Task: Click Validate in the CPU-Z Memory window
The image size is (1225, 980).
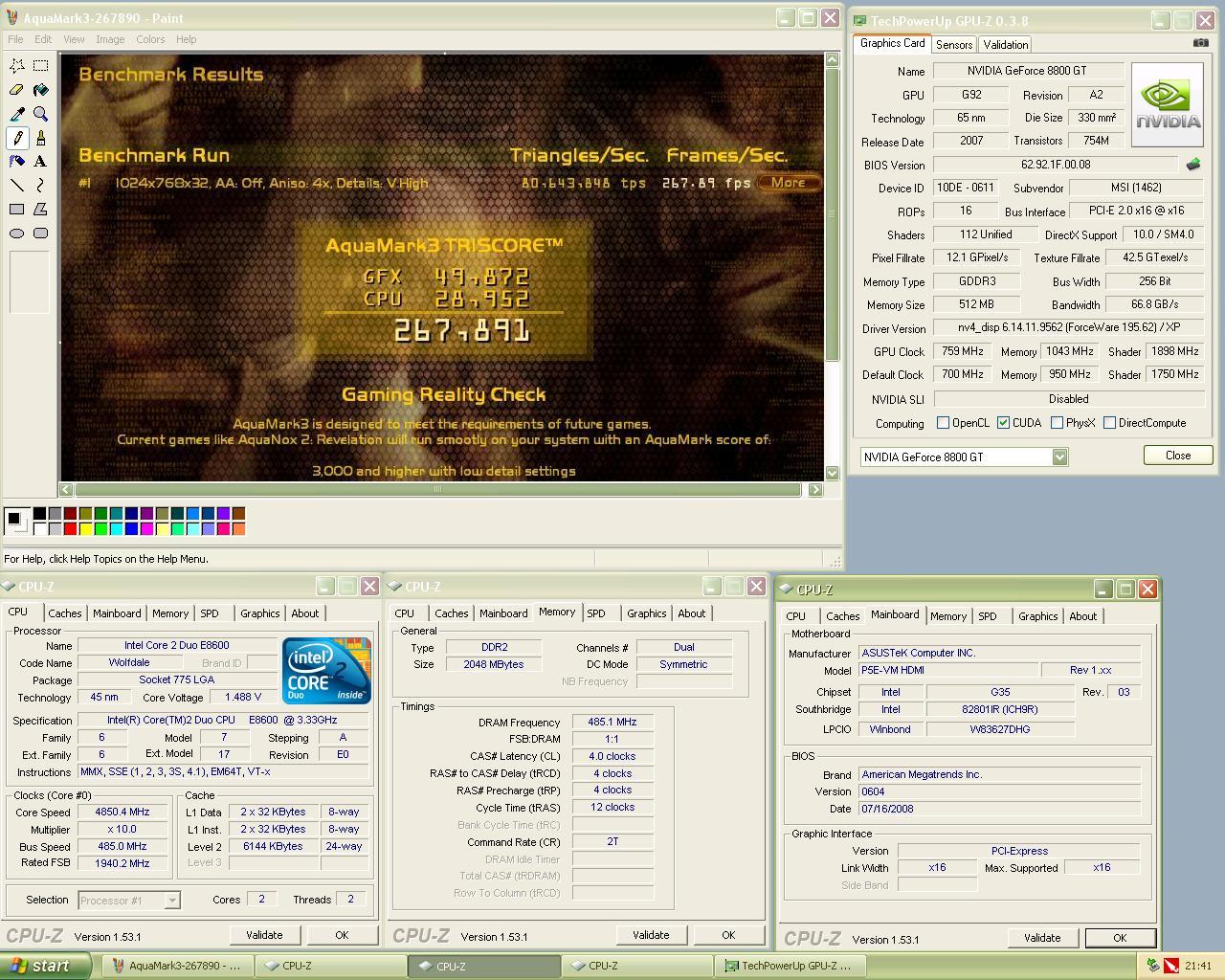Action: click(x=651, y=935)
